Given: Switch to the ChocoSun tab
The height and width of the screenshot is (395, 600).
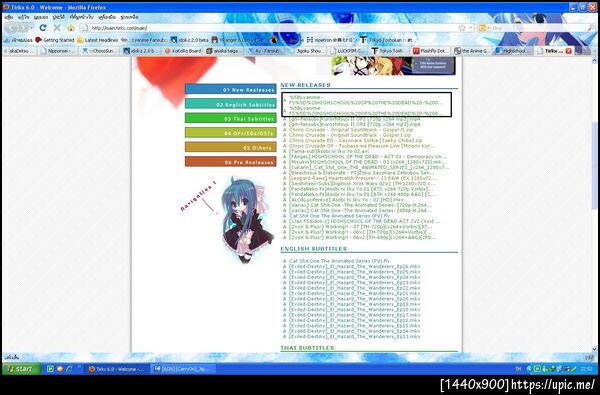Looking at the screenshot, I should coord(100,51).
